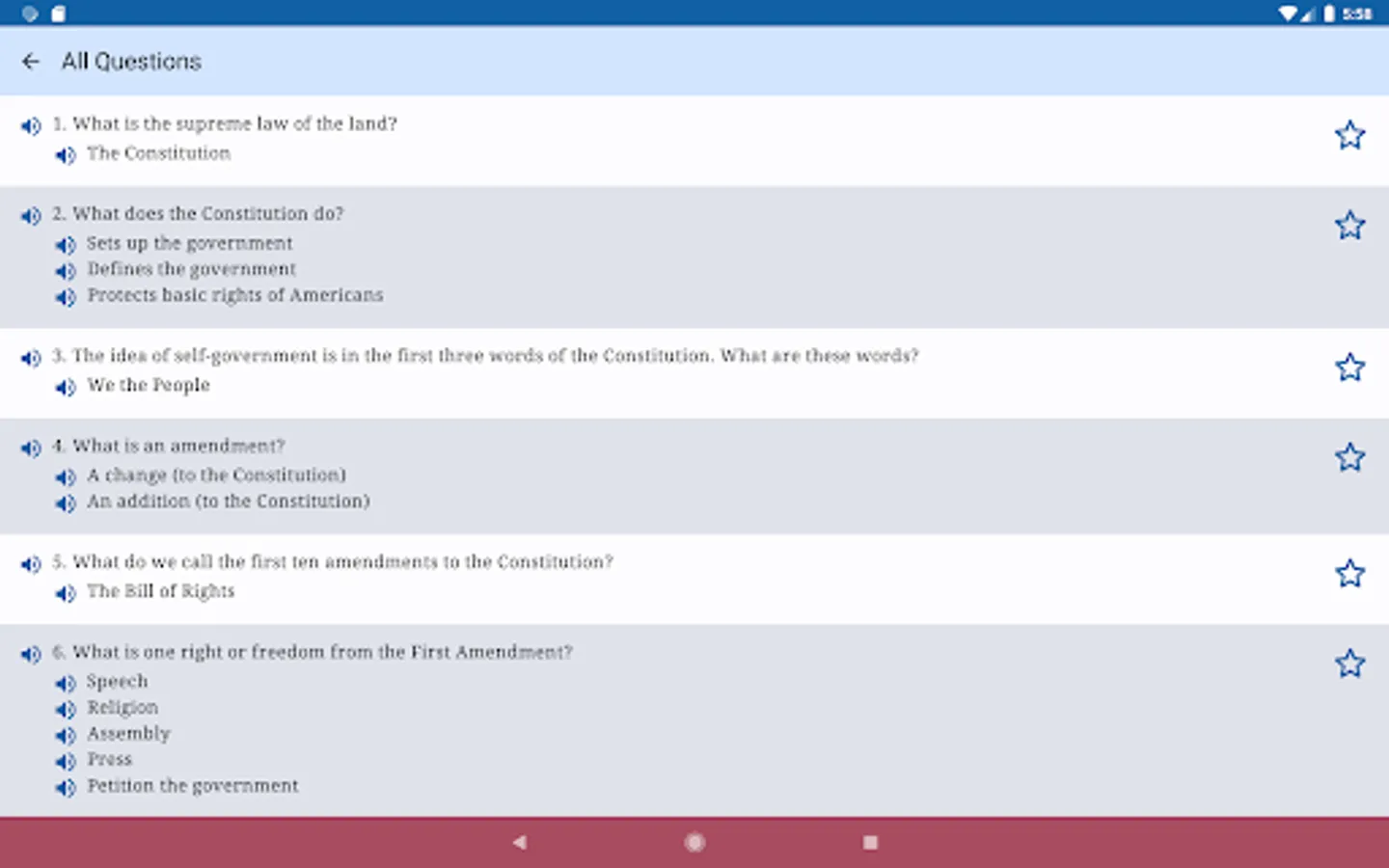Tap the back arrow to exit All Questions
This screenshot has height=868, width=1389.
(x=32, y=61)
